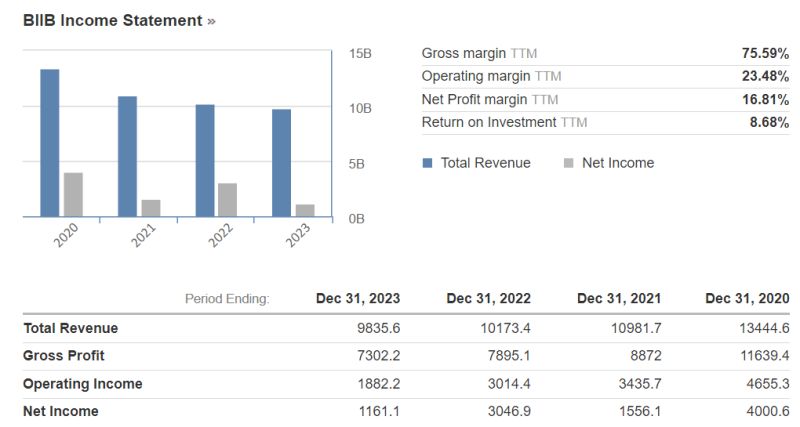The width and height of the screenshot is (800, 427).
Task: Click the 13444.6 total revenue cell
Action: click(764, 328)
